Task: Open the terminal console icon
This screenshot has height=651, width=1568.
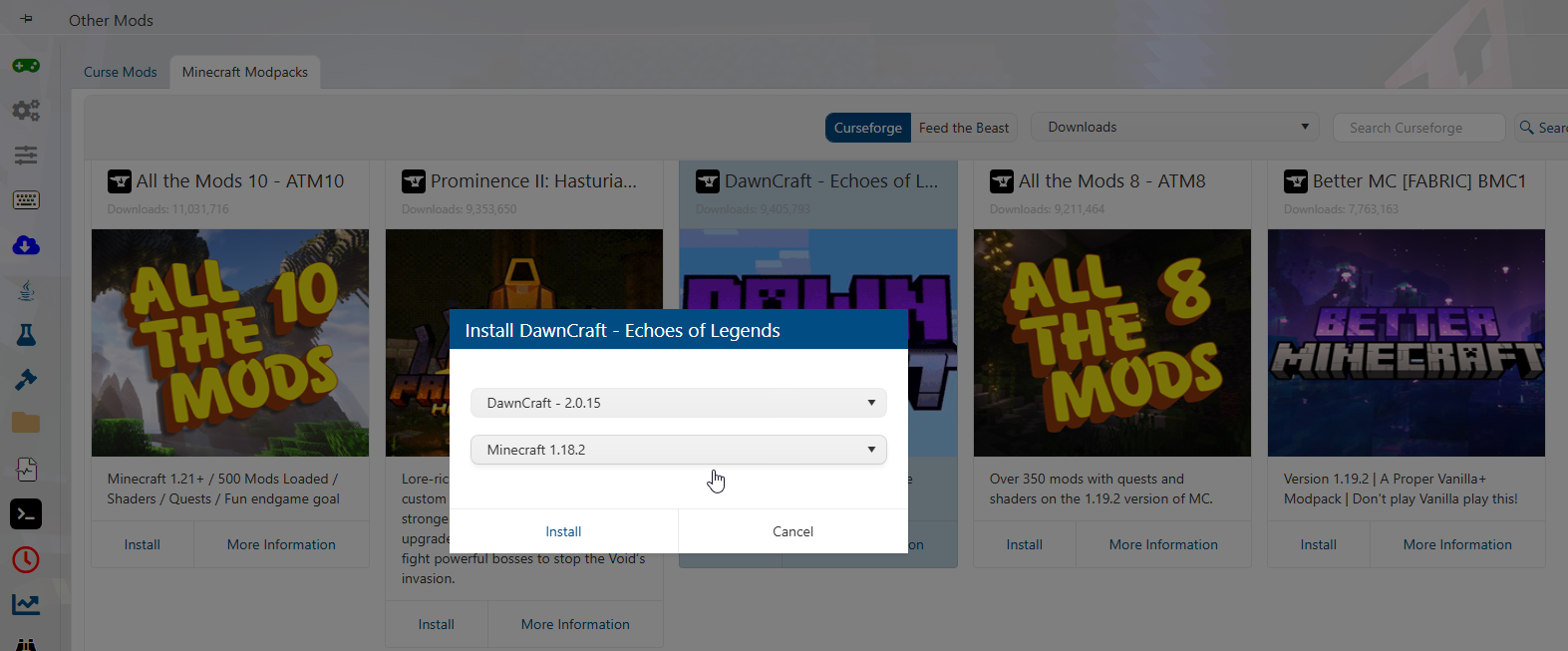Action: tap(26, 514)
